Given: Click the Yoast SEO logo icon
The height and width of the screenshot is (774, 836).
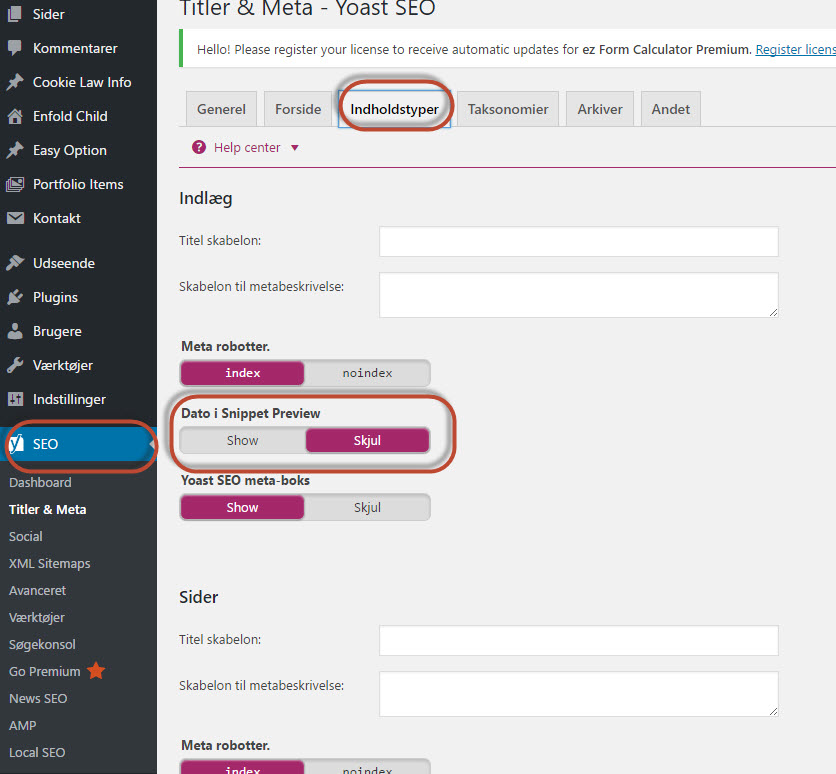Looking at the screenshot, I should point(16,444).
